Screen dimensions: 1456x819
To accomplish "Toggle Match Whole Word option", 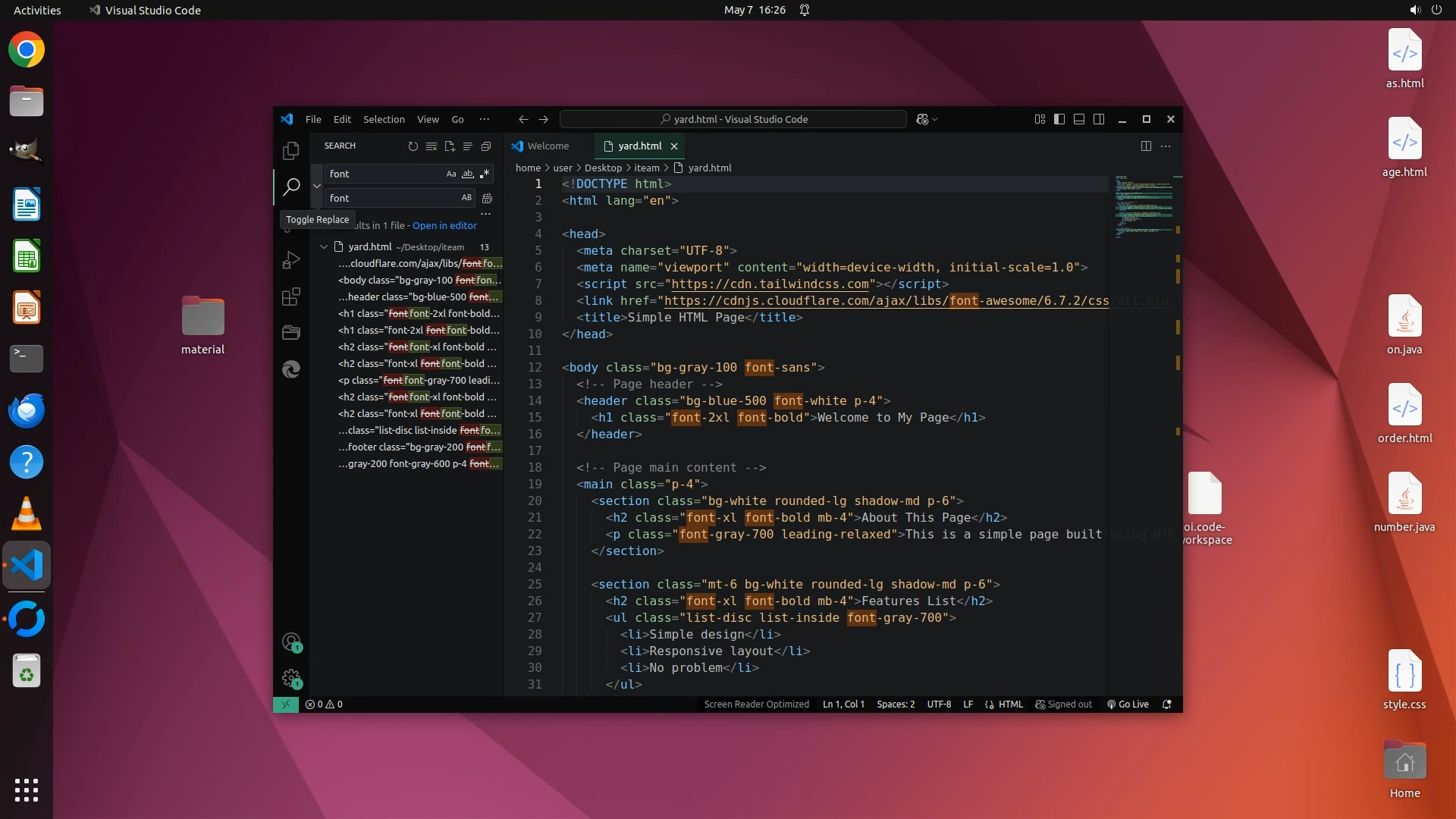I will pos(468,174).
